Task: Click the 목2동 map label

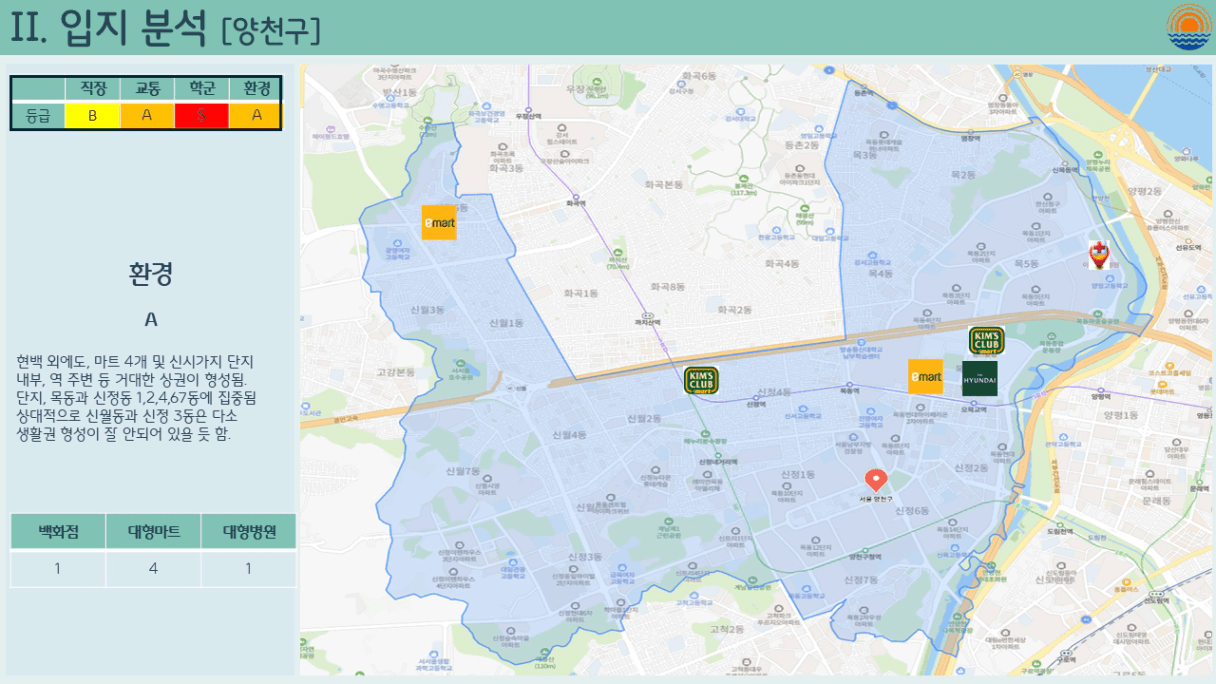Action: pos(963,175)
